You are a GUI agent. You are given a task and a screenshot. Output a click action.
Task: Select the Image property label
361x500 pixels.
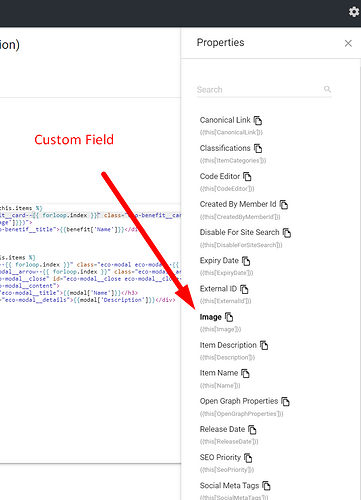(211, 317)
